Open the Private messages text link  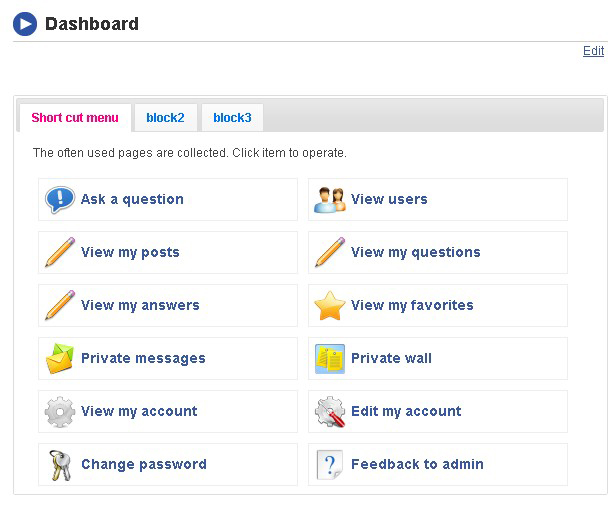[x=143, y=358]
